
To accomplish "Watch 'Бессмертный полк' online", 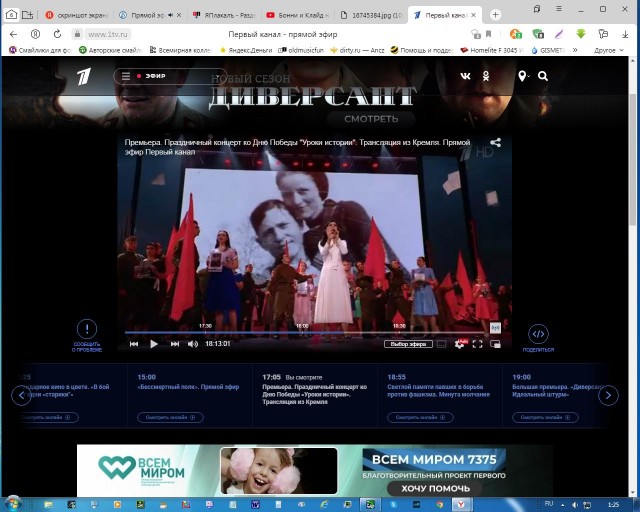I will [170, 417].
